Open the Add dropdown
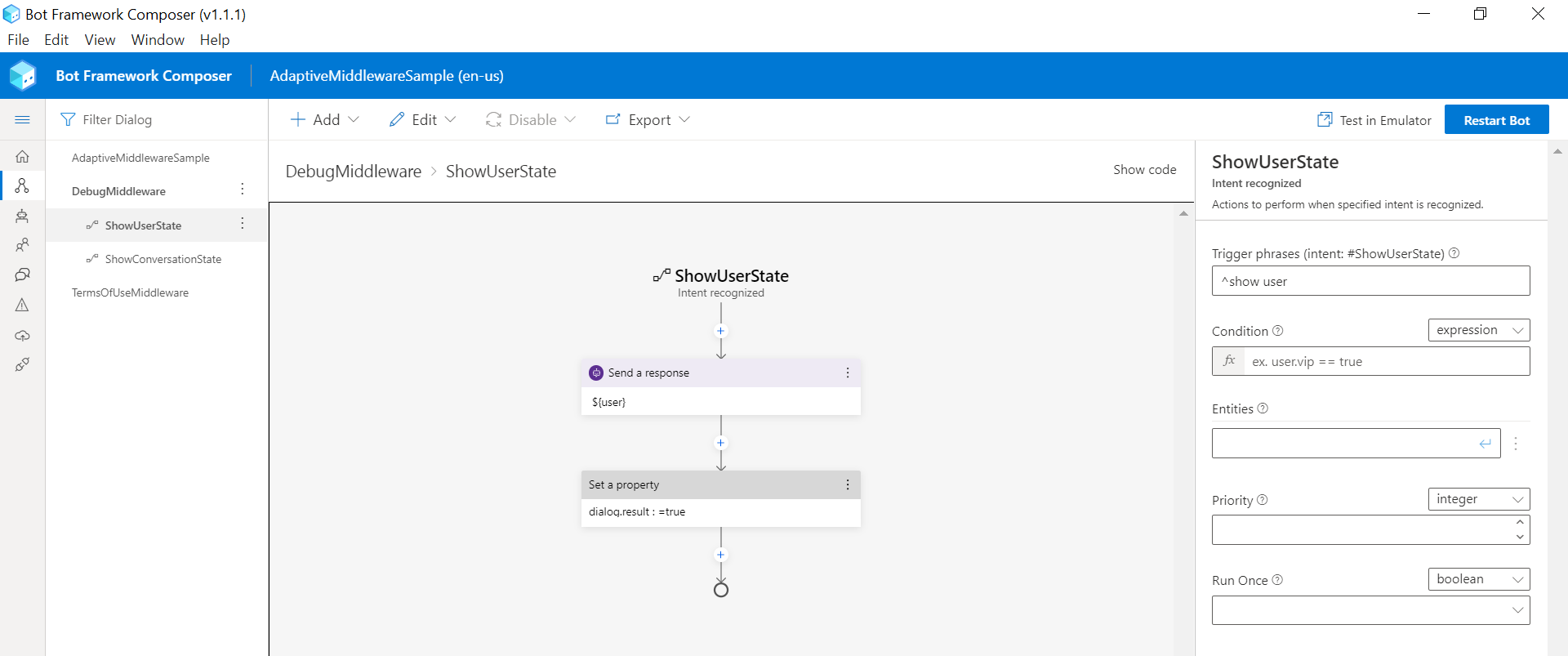This screenshot has width=1568, height=656. 324,119
